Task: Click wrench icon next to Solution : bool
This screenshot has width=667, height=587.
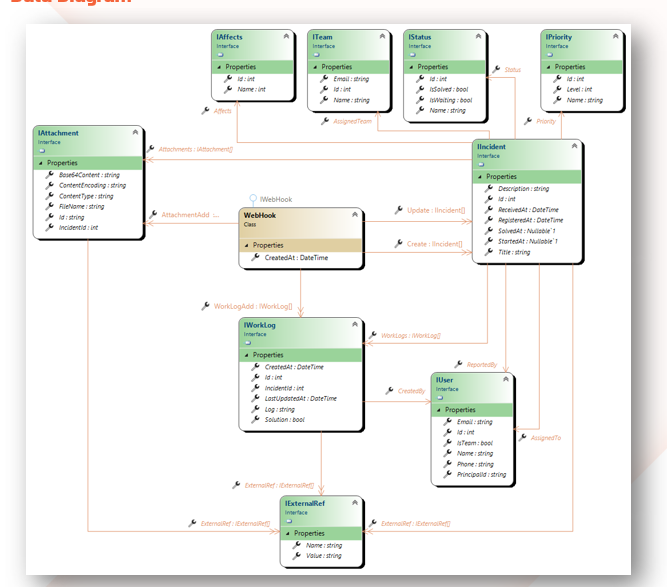Action: tap(254, 419)
